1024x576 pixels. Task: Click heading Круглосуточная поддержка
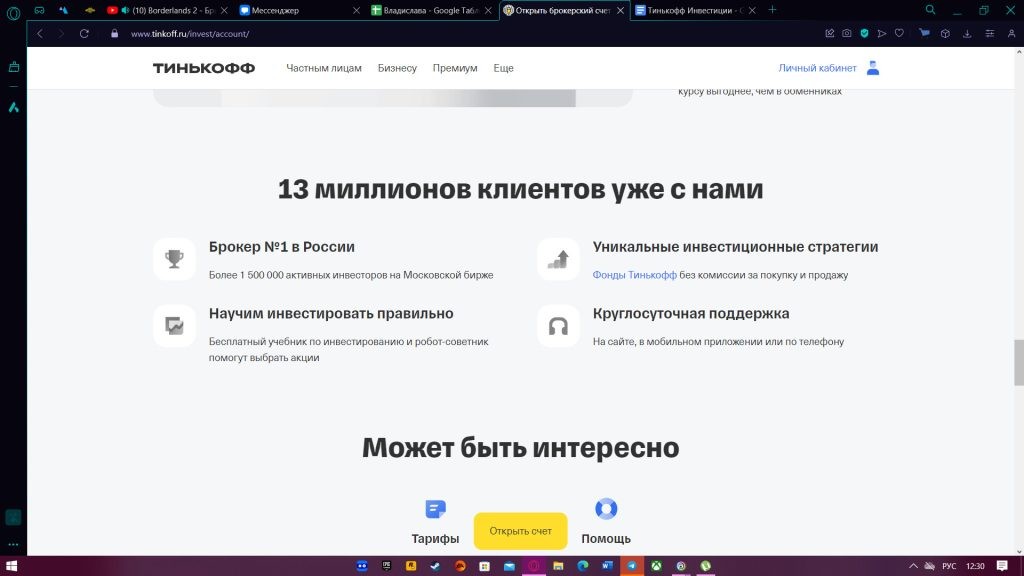click(x=691, y=313)
